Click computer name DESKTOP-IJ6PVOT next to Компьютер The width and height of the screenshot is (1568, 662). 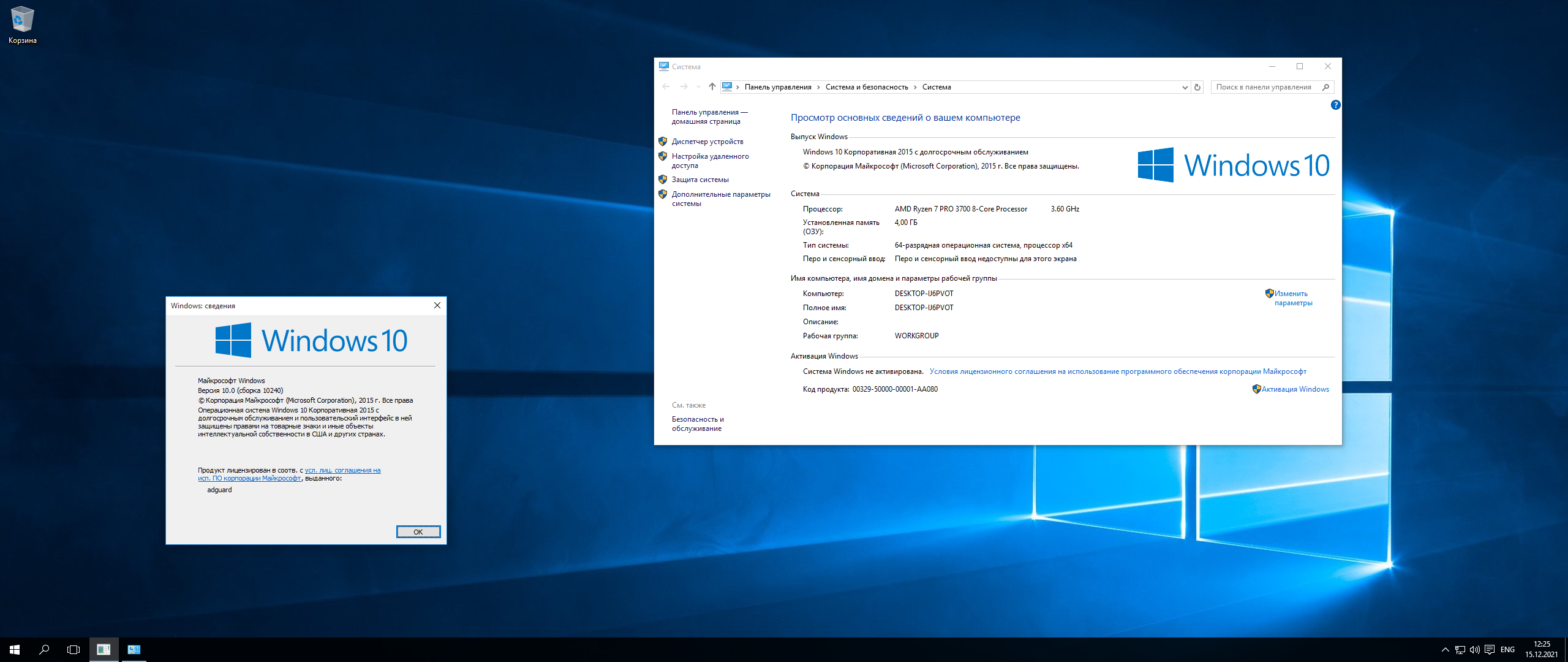click(924, 294)
